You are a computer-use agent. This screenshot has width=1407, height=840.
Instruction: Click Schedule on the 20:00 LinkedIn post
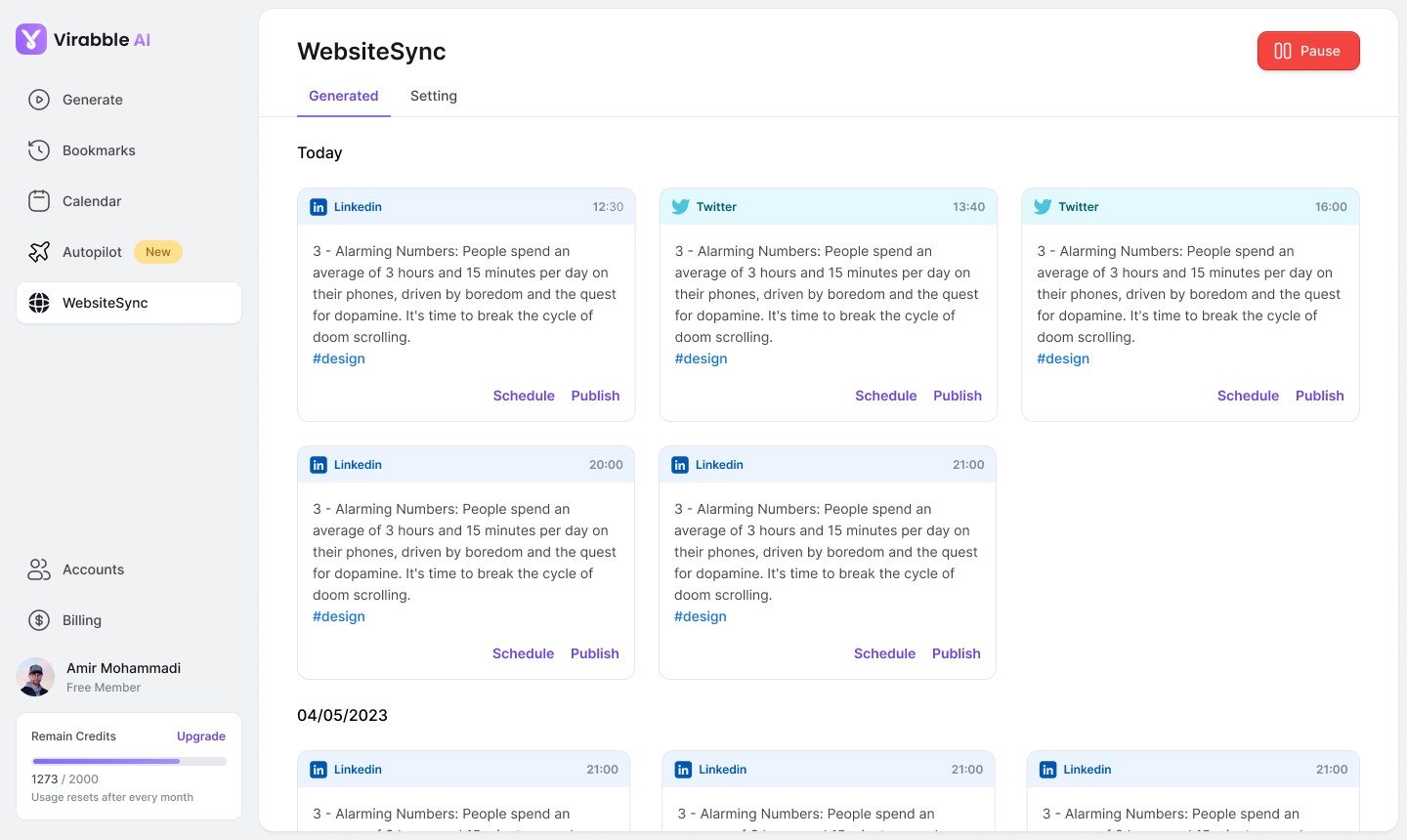(524, 653)
